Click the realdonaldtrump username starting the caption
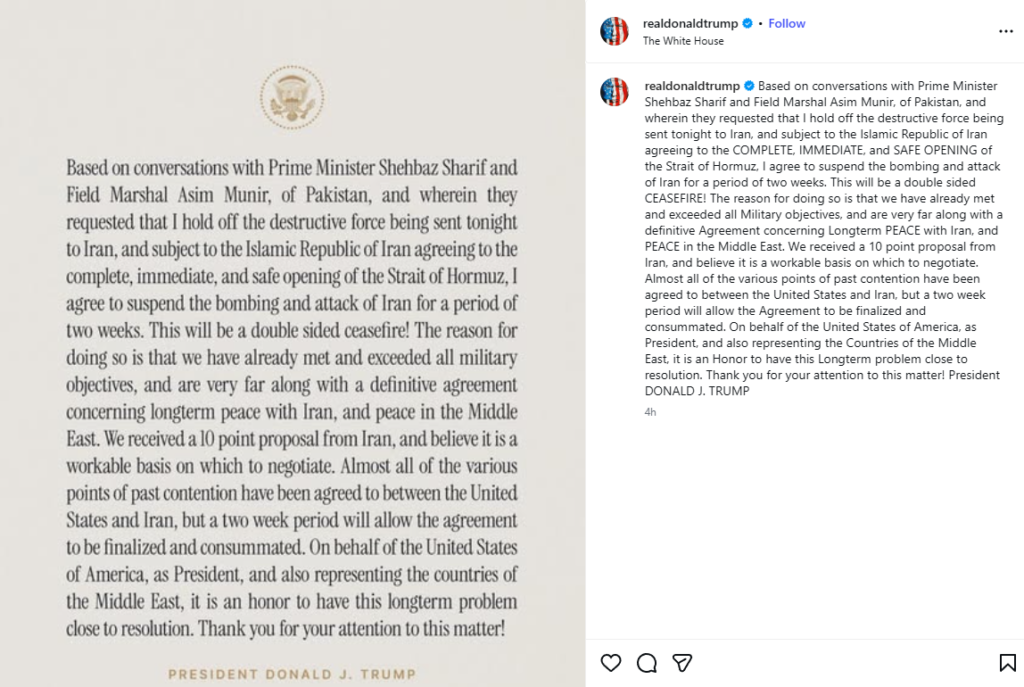This screenshot has height=687, width=1024. [x=692, y=87]
